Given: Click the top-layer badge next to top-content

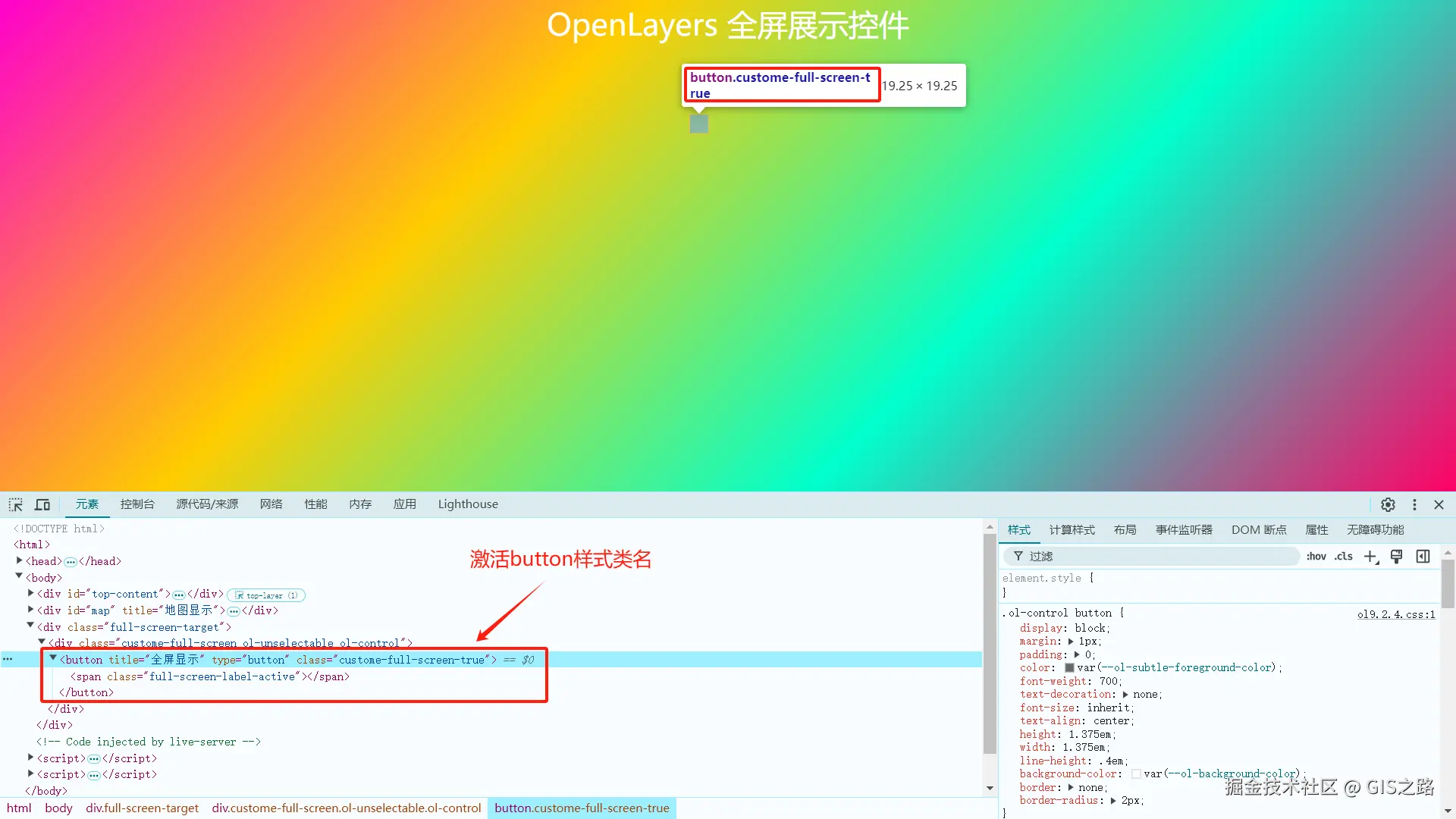Looking at the screenshot, I should [x=265, y=595].
